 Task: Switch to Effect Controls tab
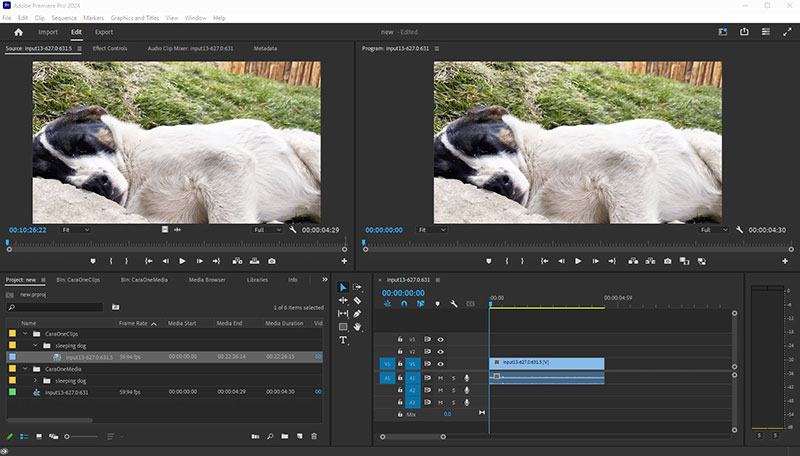click(110, 48)
